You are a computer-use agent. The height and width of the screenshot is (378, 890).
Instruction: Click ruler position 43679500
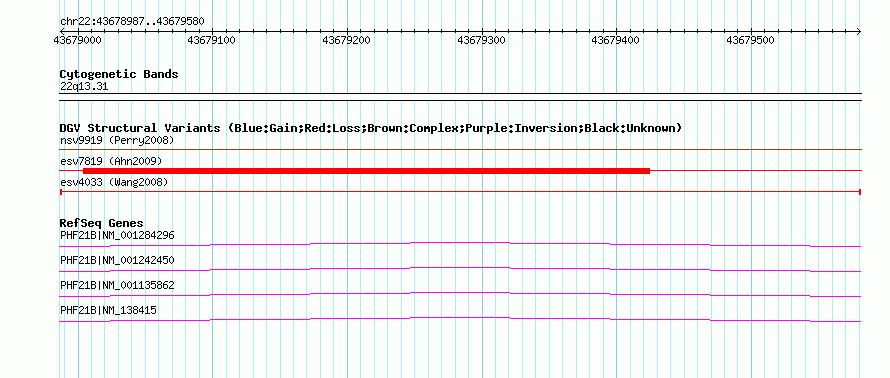750,40
